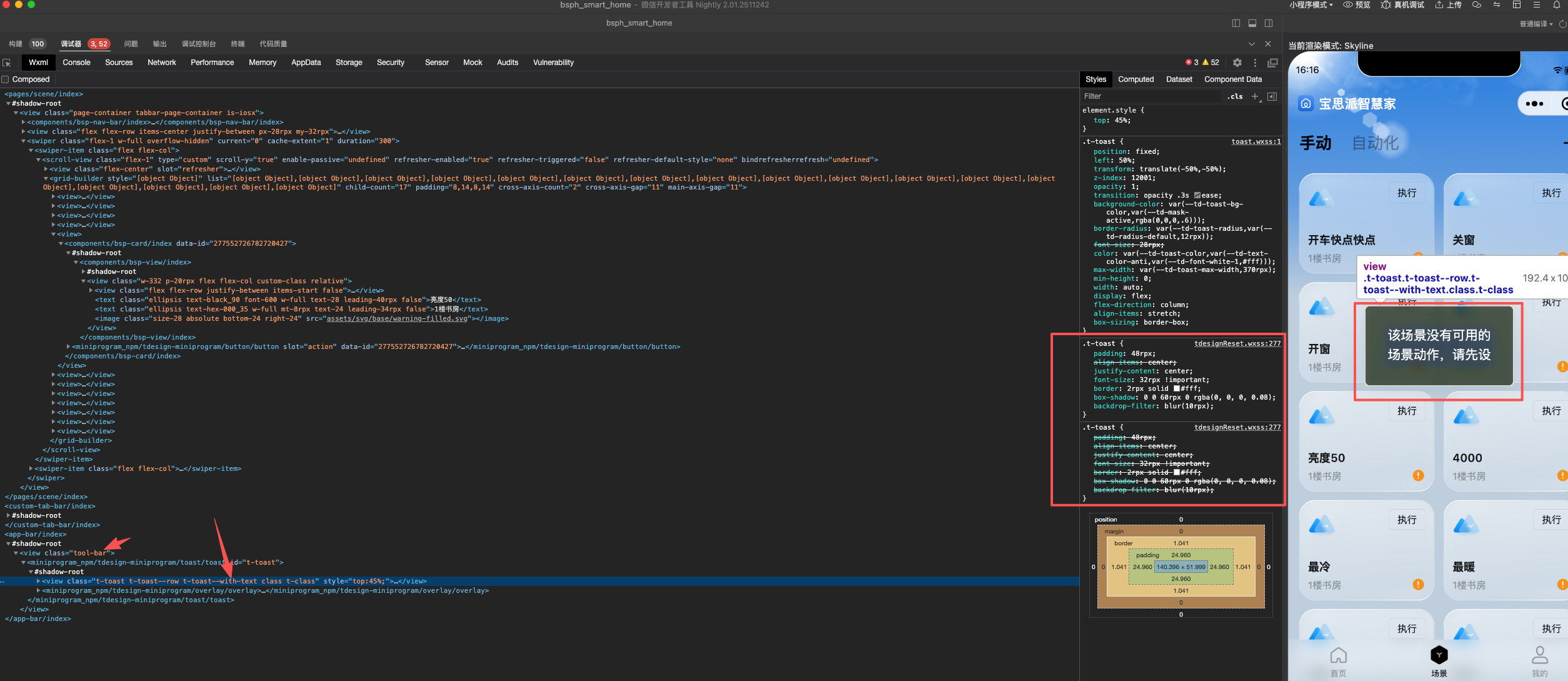Screen dimensions: 1568x681
Task: Toggle the ease transition timing checkbox icon
Action: (1197, 195)
